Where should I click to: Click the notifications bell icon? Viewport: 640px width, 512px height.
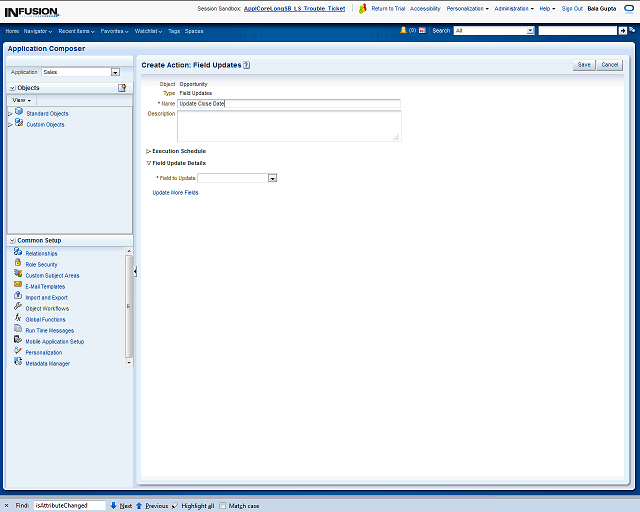point(403,31)
